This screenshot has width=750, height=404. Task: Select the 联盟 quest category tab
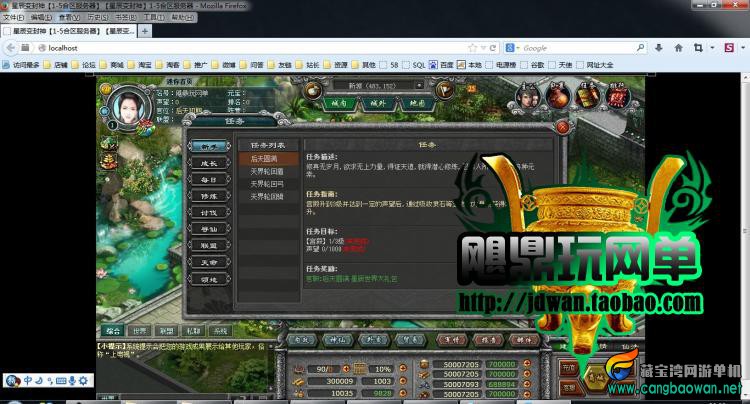click(210, 246)
